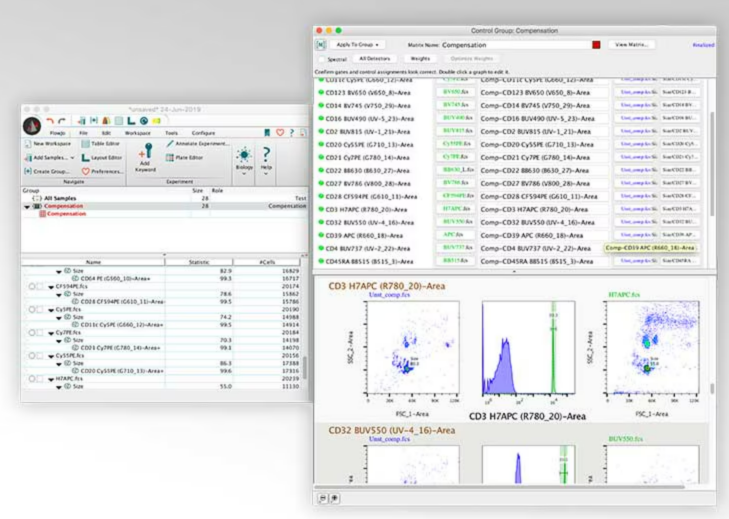The height and width of the screenshot is (519, 729).
Task: Click the All Detectors button
Action: [375, 59]
